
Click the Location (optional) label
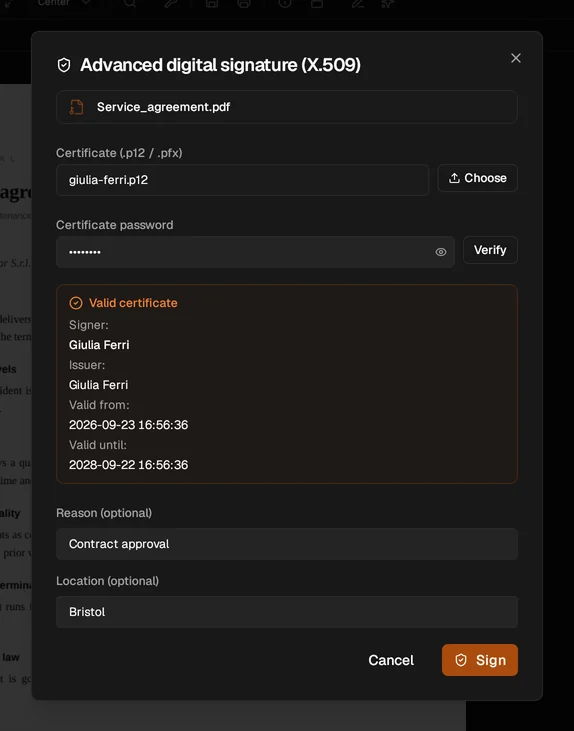107,581
